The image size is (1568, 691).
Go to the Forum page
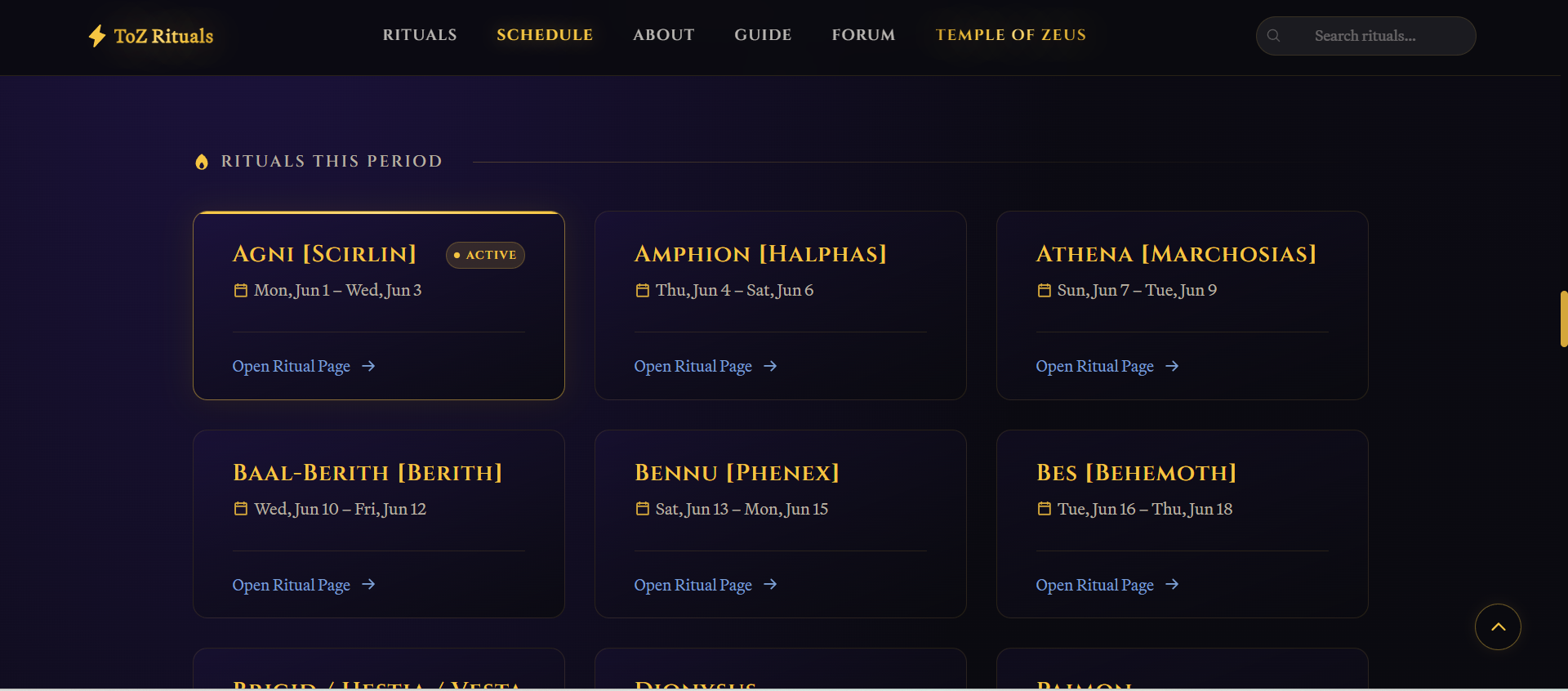[863, 35]
